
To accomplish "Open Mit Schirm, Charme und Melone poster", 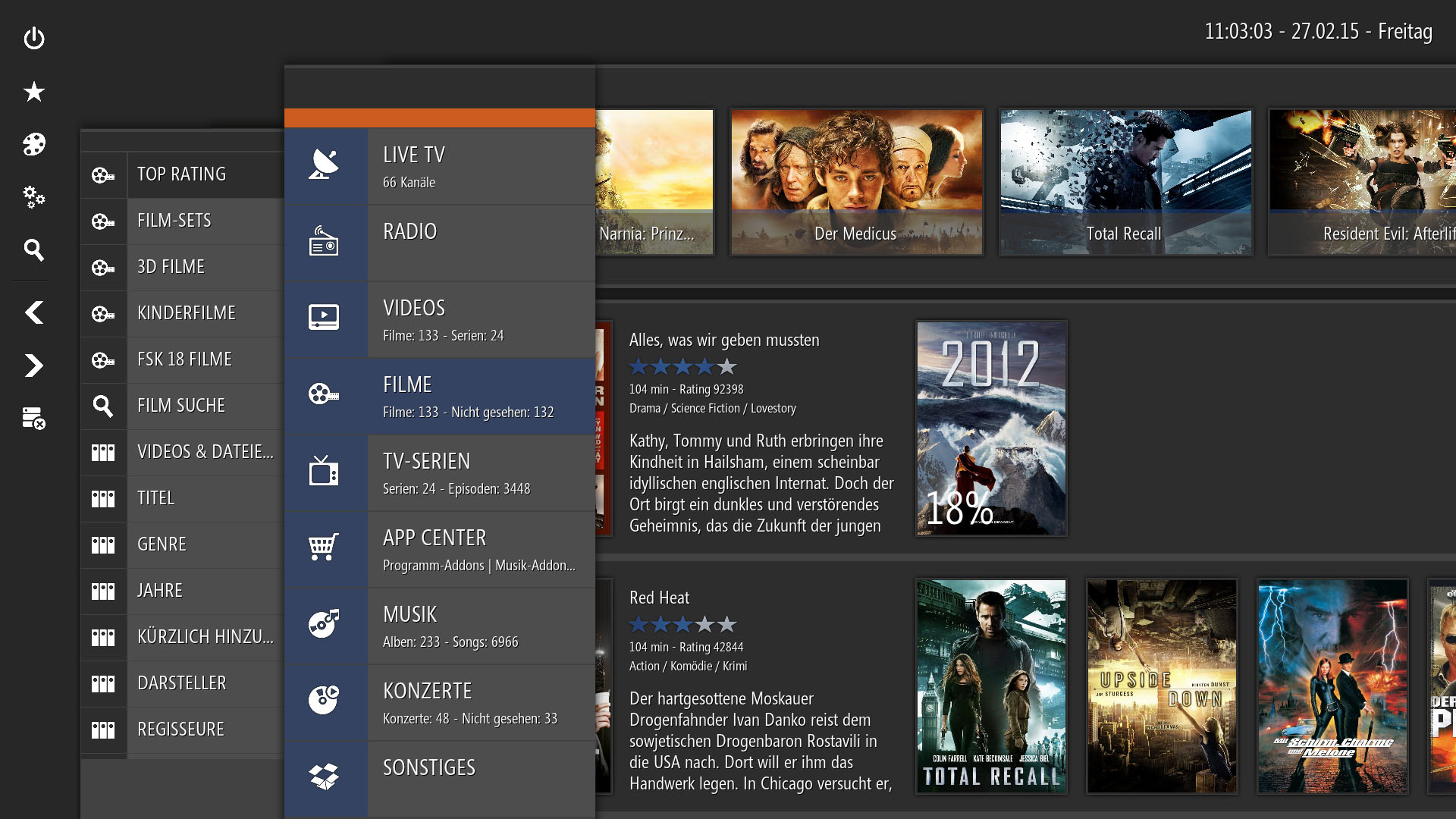I will (1332, 686).
